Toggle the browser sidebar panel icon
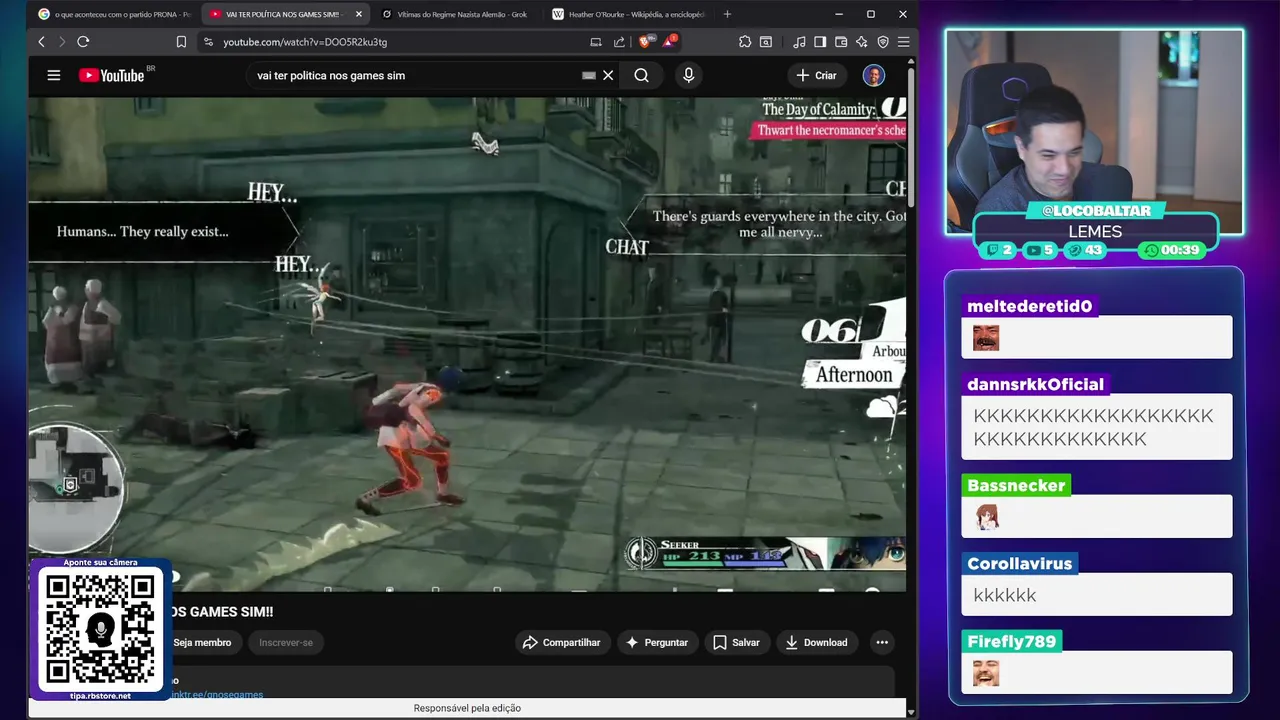 (820, 42)
